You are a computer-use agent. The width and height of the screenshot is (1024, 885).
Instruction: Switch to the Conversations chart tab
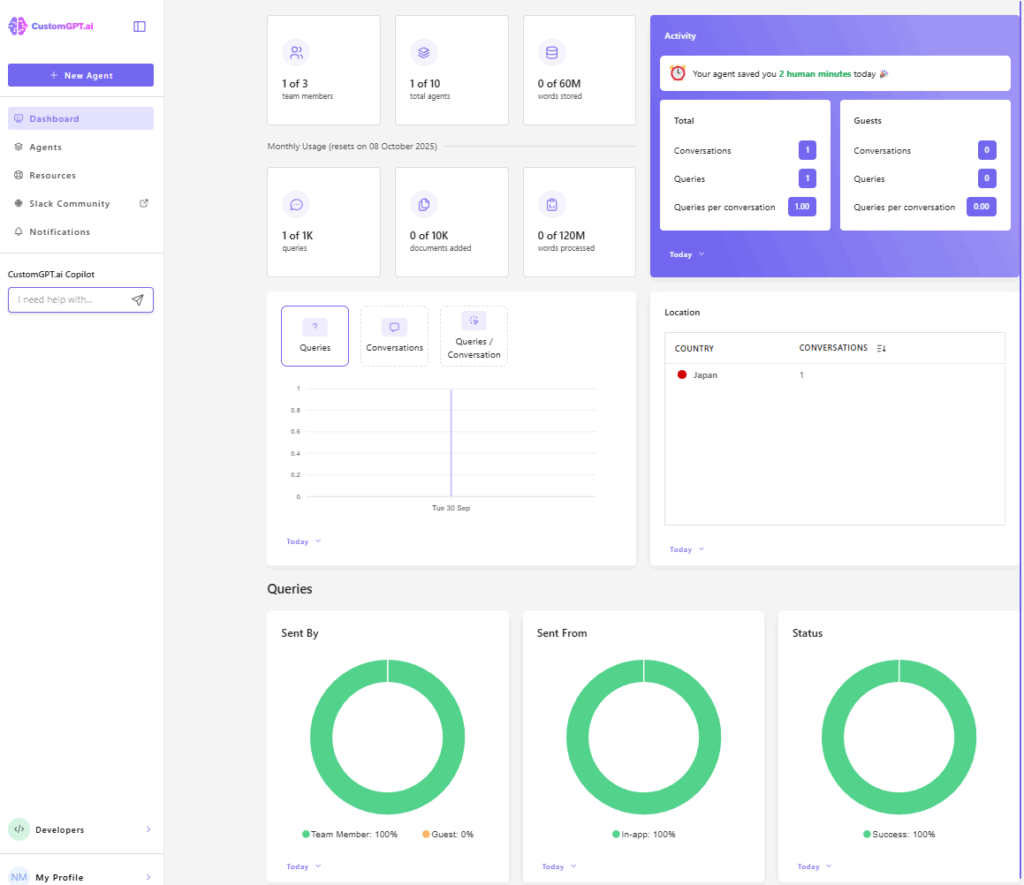click(394, 336)
